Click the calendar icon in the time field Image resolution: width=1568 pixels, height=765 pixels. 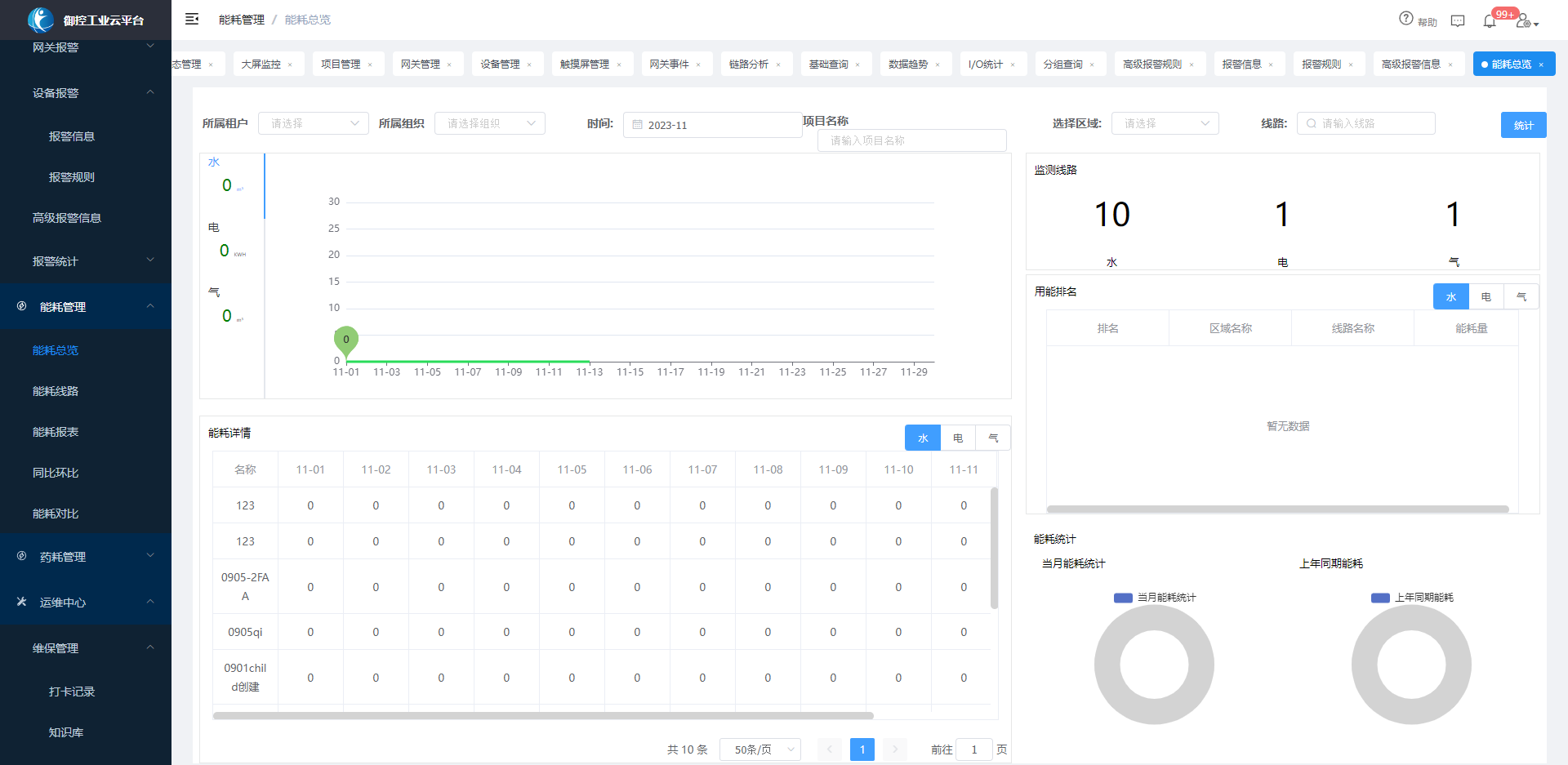tap(638, 125)
